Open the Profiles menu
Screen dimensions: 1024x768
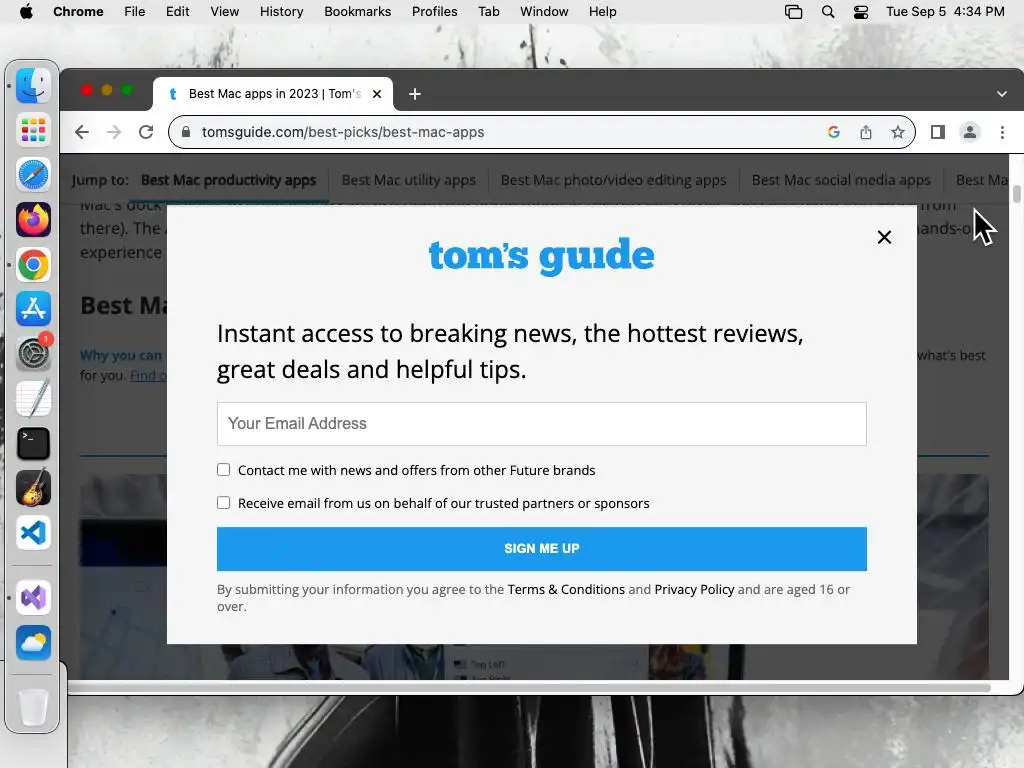tap(434, 12)
